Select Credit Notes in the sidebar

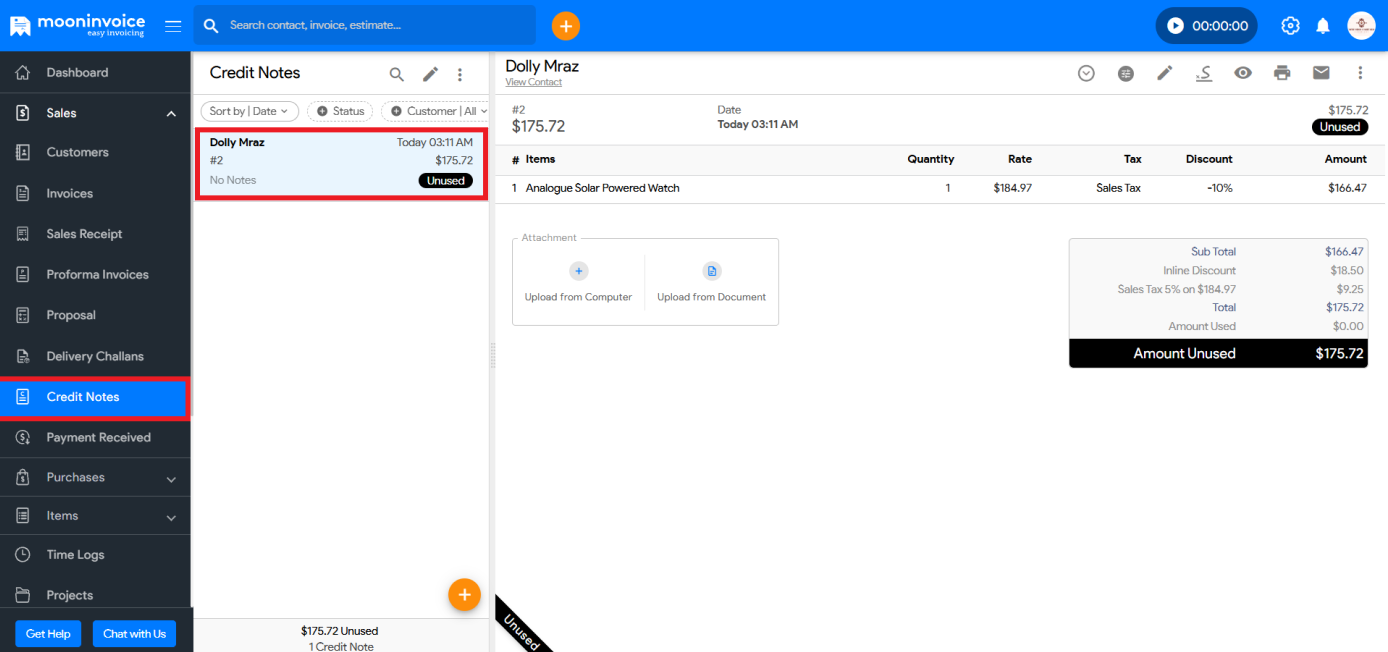point(95,397)
